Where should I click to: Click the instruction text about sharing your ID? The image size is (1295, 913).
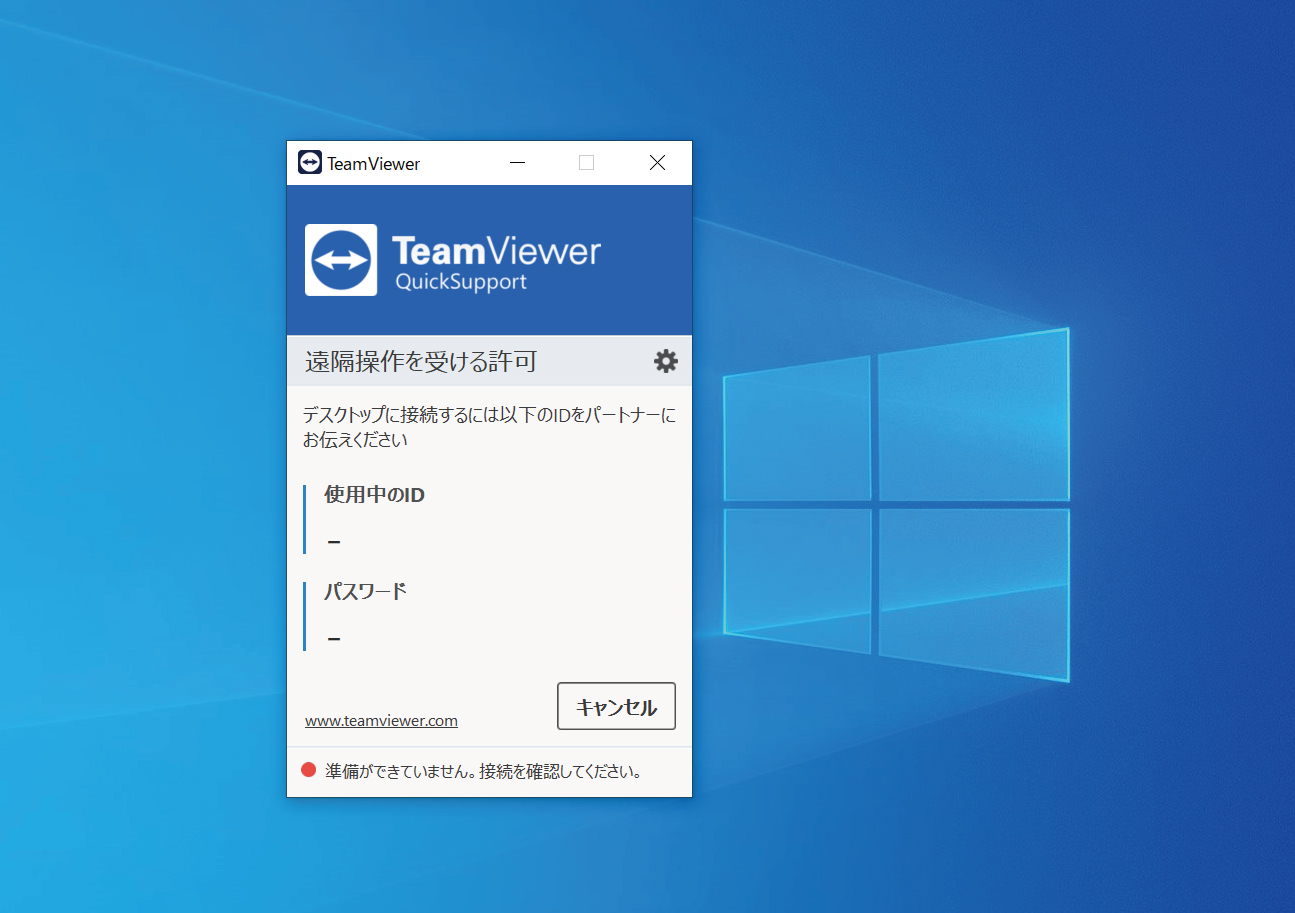point(489,426)
